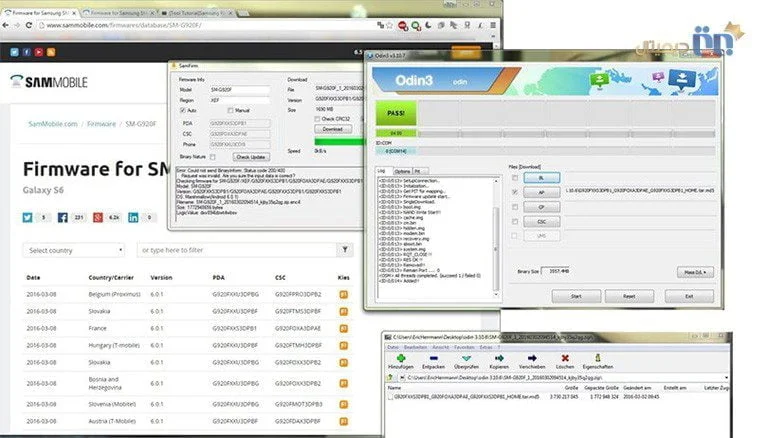Toggle Binary Nature checkbox in SamFirm

pos(213,157)
